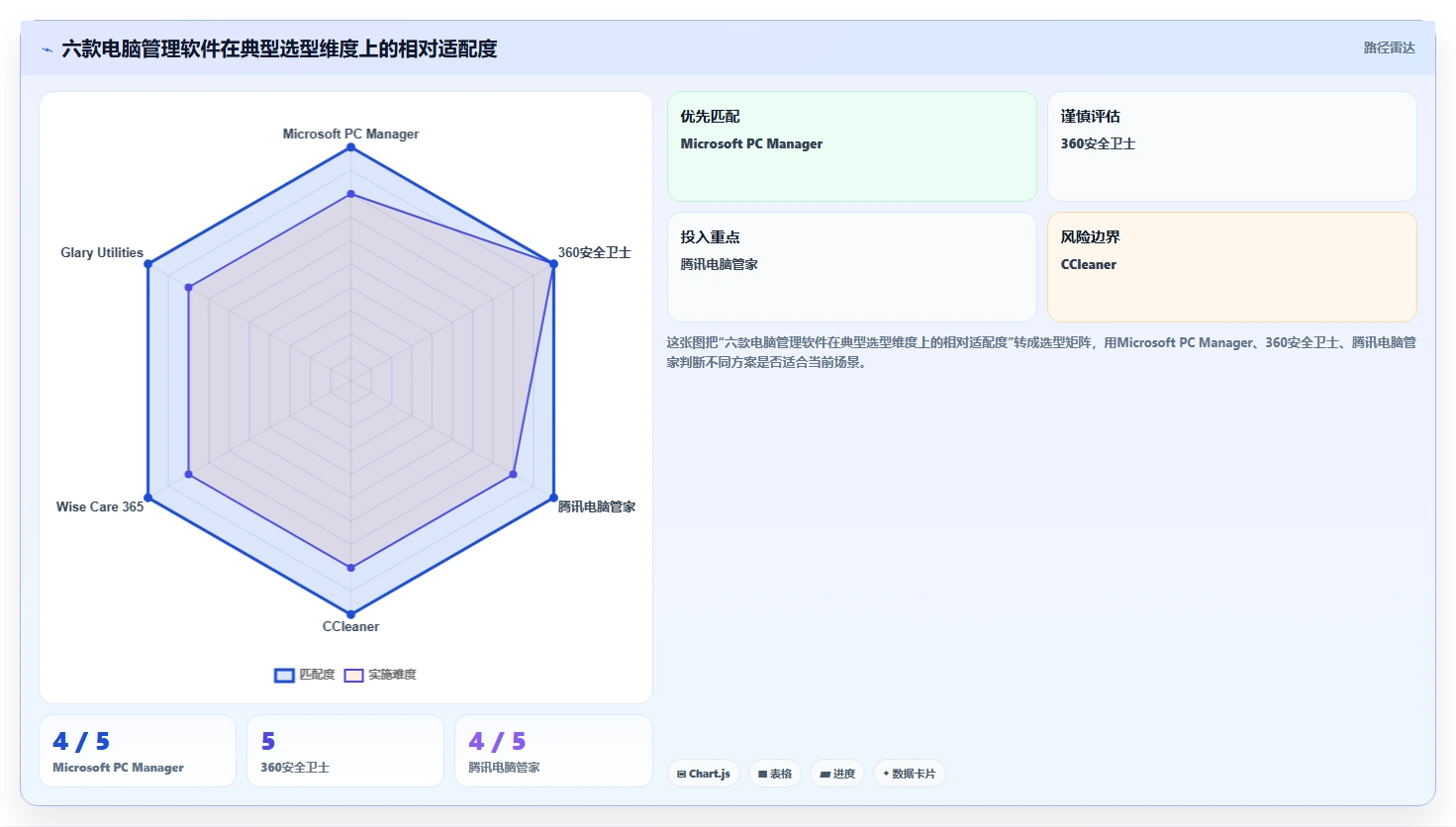Click the Wise Care 365 radar axis label
1456x827 pixels.
tap(100, 506)
